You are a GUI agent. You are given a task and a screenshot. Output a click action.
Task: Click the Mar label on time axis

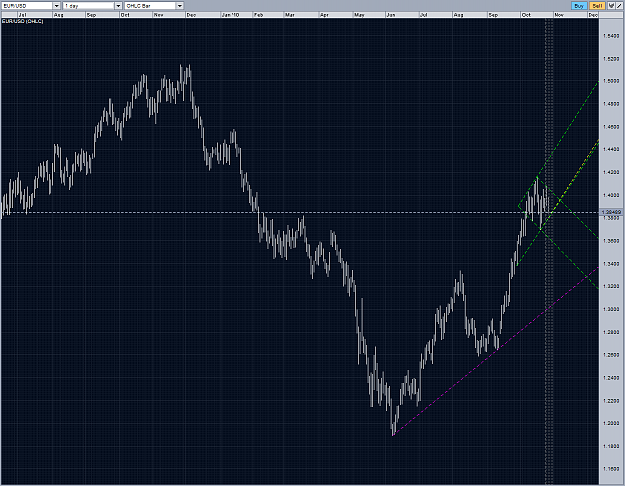(290, 15)
